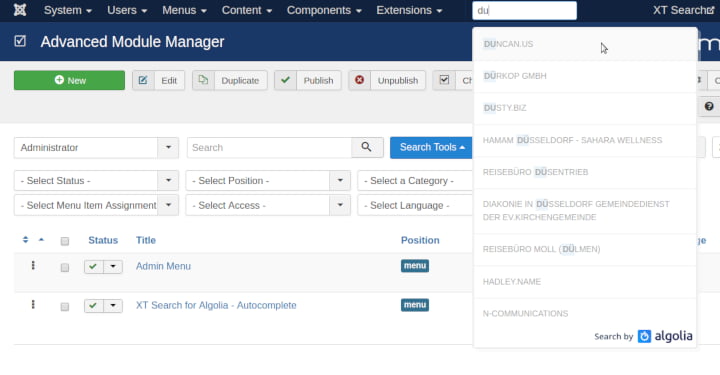Open XT Search for Algolia - Autocomplete link
Screen dimensions: 720x375
tap(216, 305)
